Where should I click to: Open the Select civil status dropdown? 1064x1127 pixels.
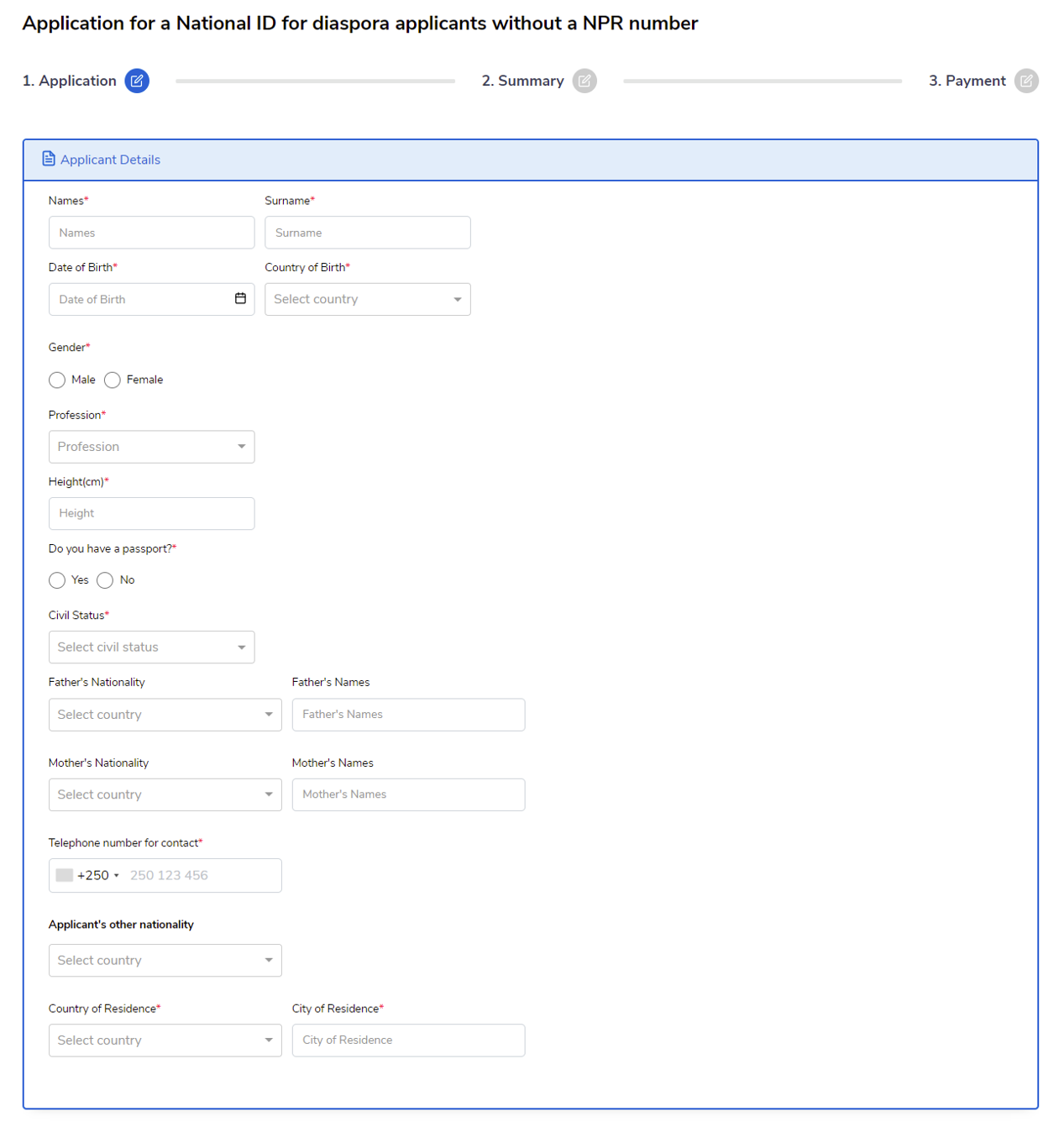click(x=152, y=647)
